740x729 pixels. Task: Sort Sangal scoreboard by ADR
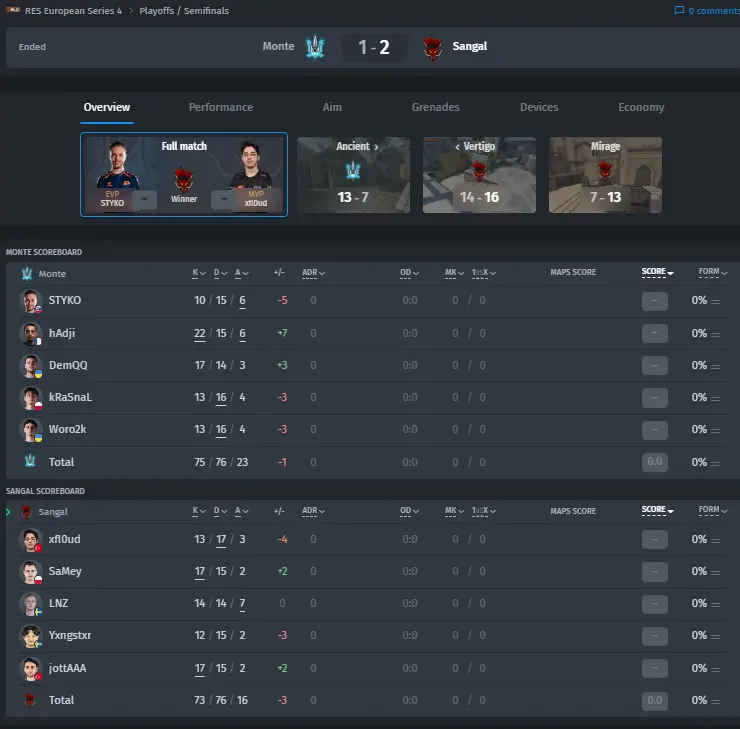313,511
